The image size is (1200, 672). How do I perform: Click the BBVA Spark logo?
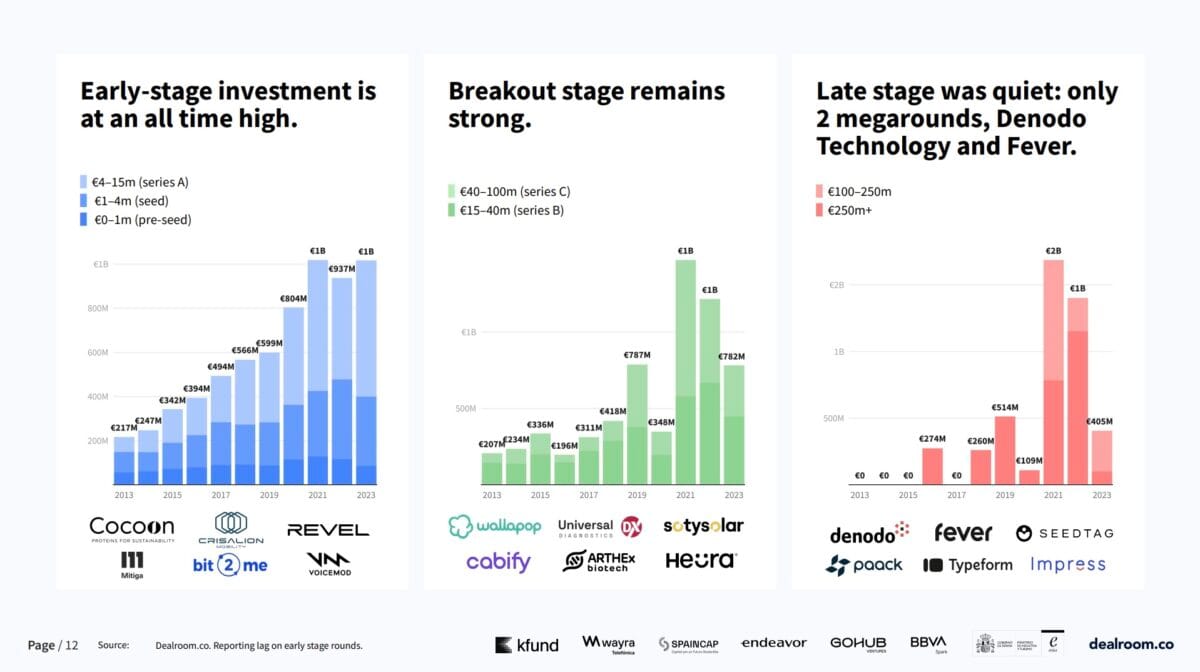(928, 644)
